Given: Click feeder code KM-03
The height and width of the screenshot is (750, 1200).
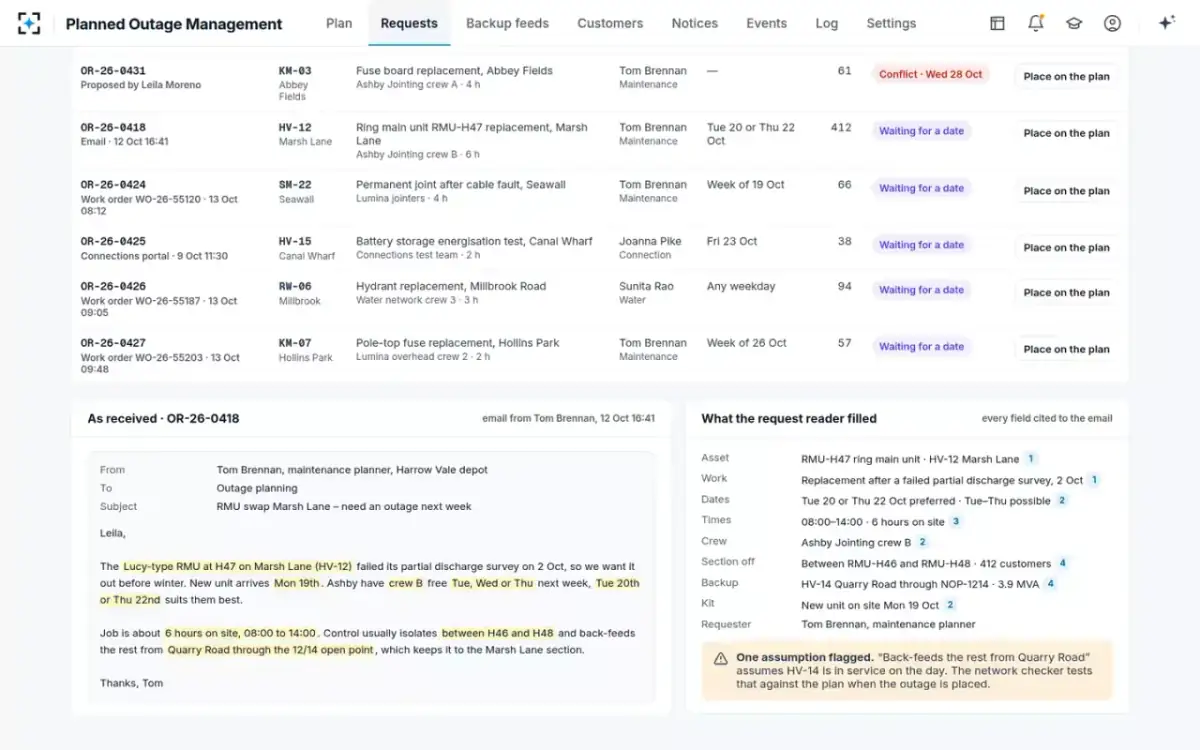Looking at the screenshot, I should click(x=295, y=71).
